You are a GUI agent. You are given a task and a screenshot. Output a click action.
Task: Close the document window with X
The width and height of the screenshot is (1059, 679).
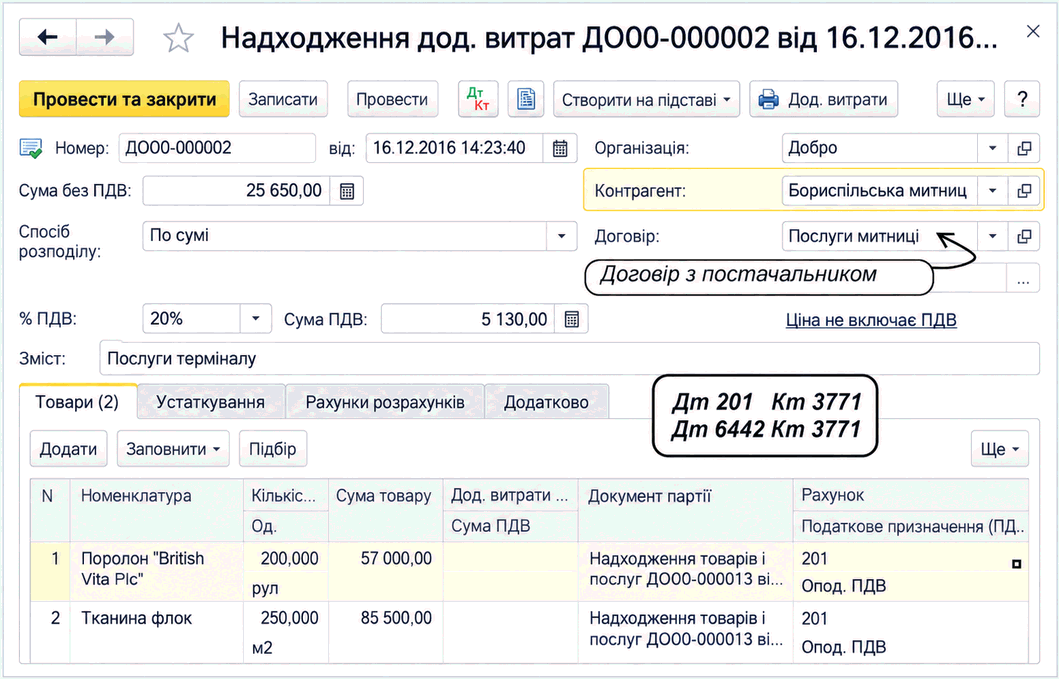point(1033,31)
